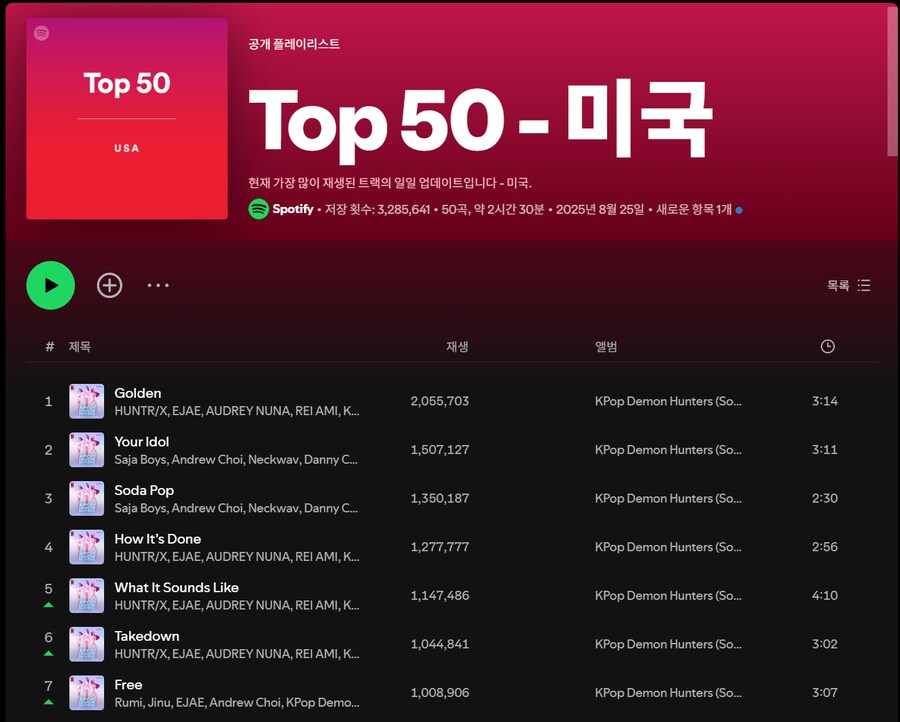Open the song Your Idol
900x722 pixels.
[x=142, y=442]
